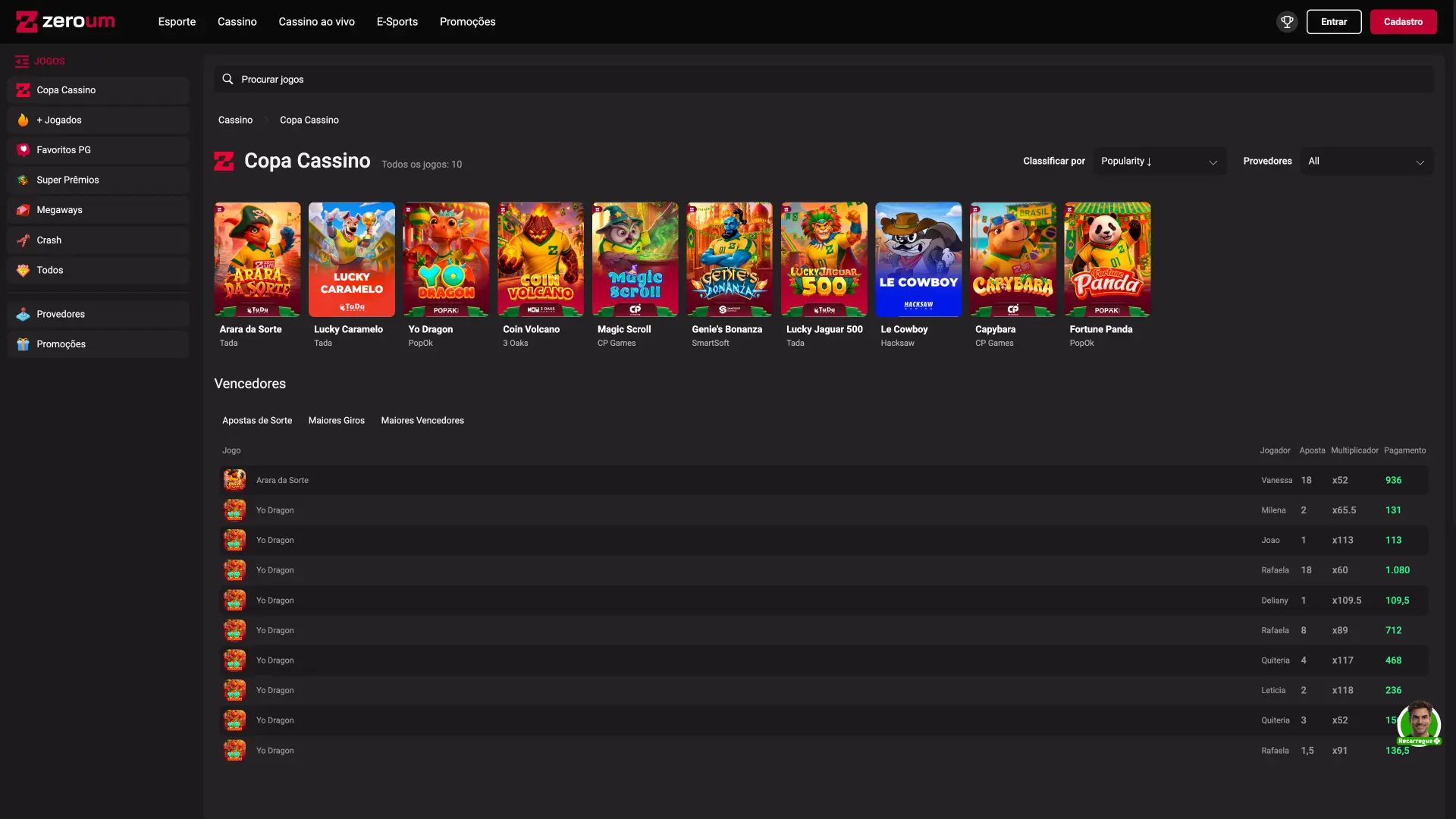Switch to Maiores Vencedores tab
The image size is (1456, 819).
(422, 421)
